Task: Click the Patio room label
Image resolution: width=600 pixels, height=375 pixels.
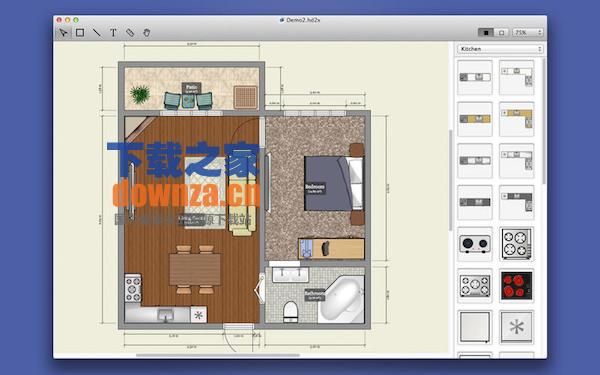Action: [x=191, y=88]
